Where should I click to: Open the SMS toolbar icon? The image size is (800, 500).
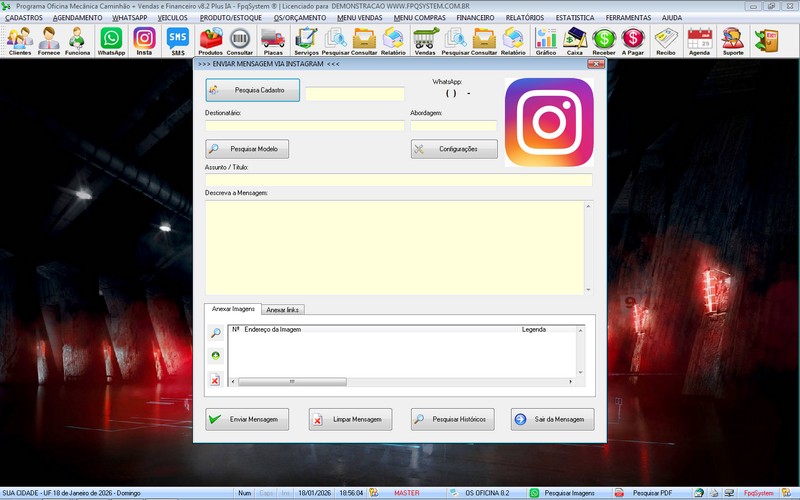tap(178, 41)
